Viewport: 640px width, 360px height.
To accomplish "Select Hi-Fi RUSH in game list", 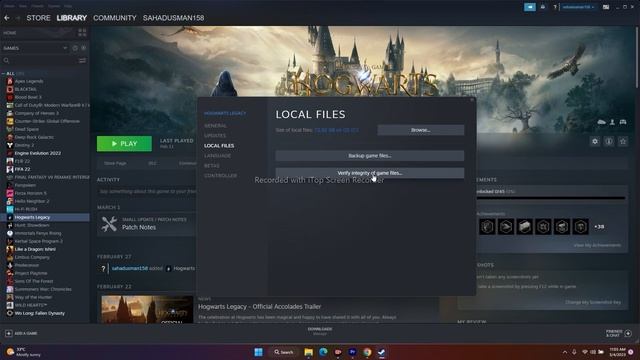I will (26, 209).
